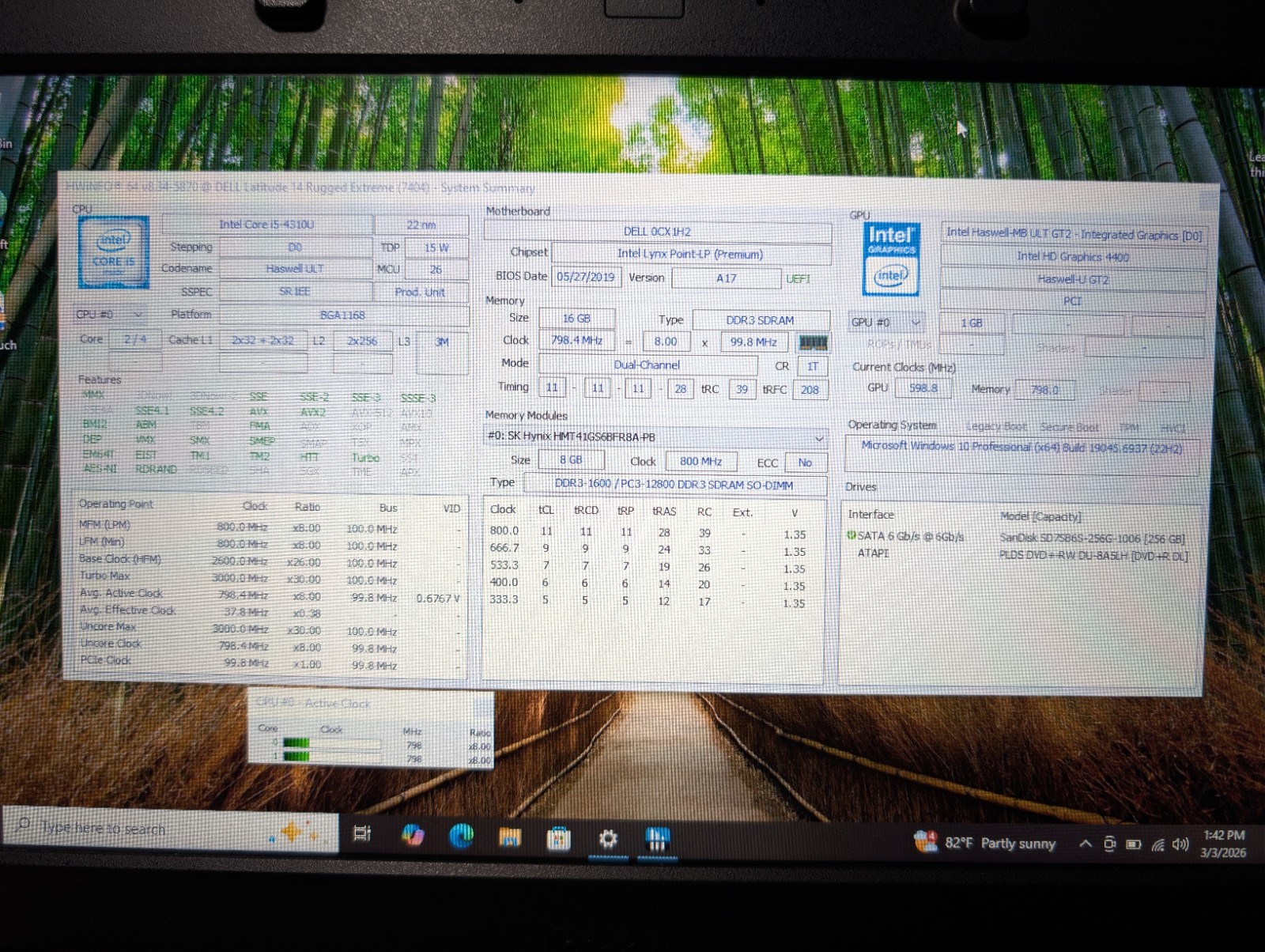The image size is (1265, 952).
Task: Click the Haswell ULT codename field
Action: pyautogui.click(x=295, y=269)
